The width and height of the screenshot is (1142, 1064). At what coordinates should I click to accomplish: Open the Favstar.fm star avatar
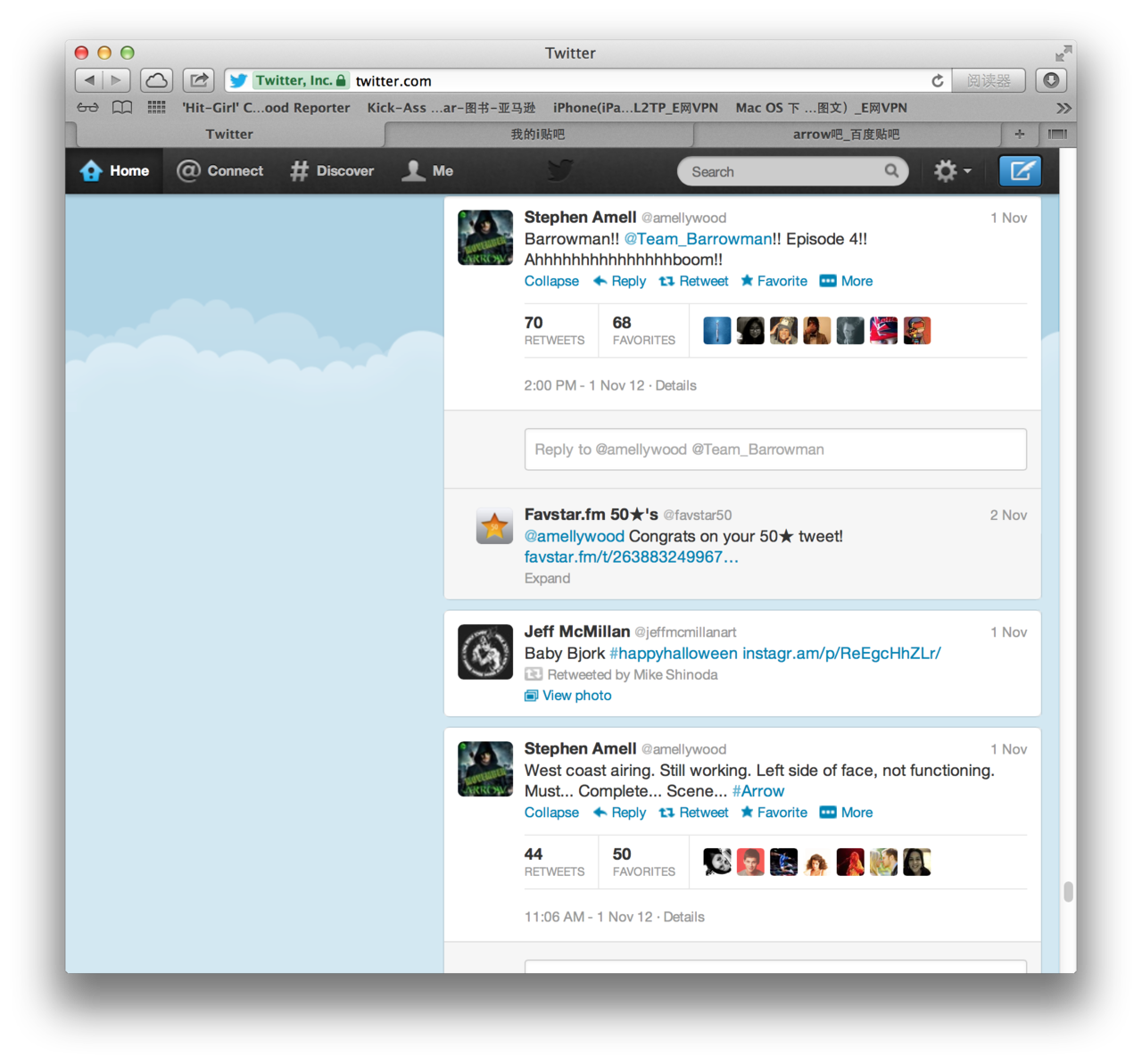click(x=494, y=526)
